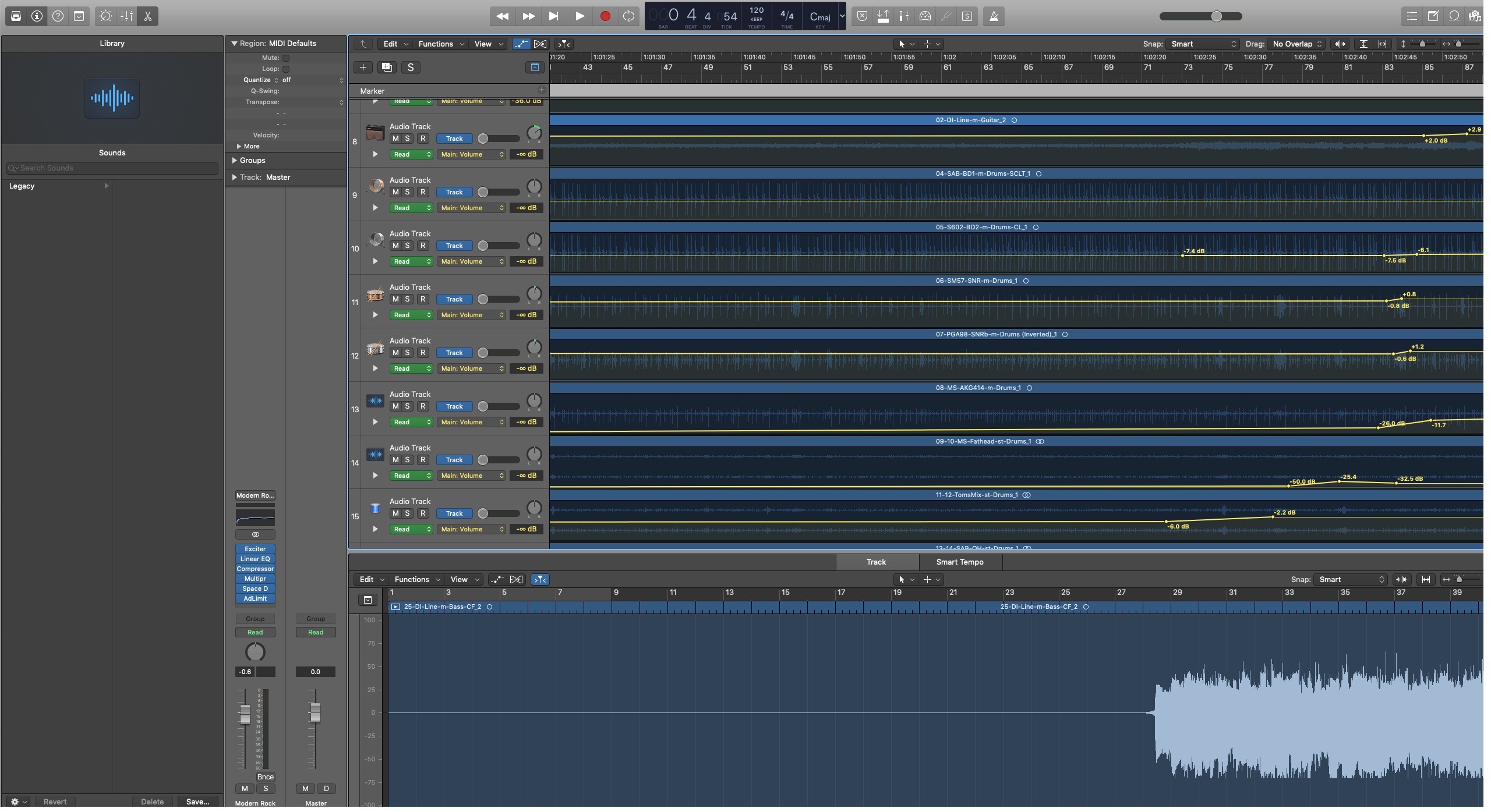Open automation mode Read dropdown on track 11
Viewport: 1491px width, 812px height.
(x=411, y=315)
